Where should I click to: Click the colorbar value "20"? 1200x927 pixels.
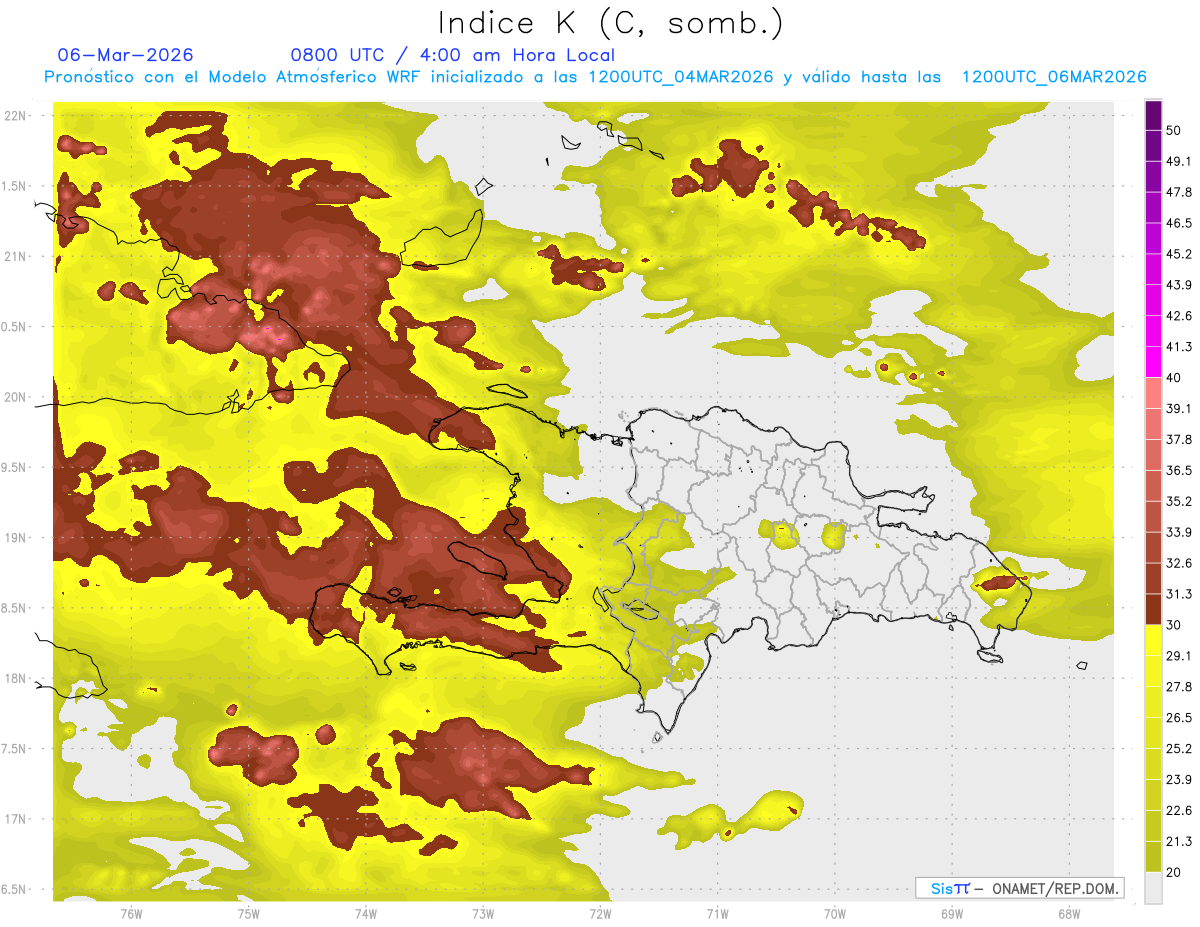pos(1173,873)
